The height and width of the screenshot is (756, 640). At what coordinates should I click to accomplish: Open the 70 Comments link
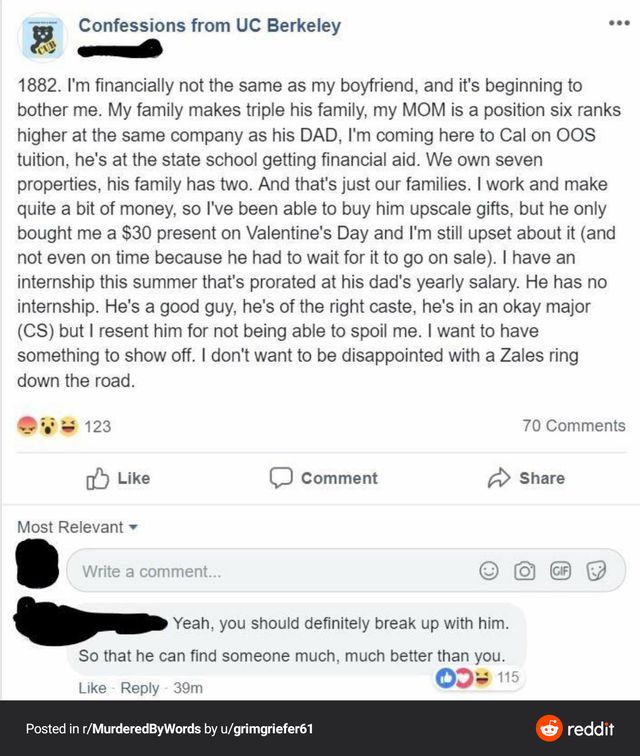pos(573,426)
